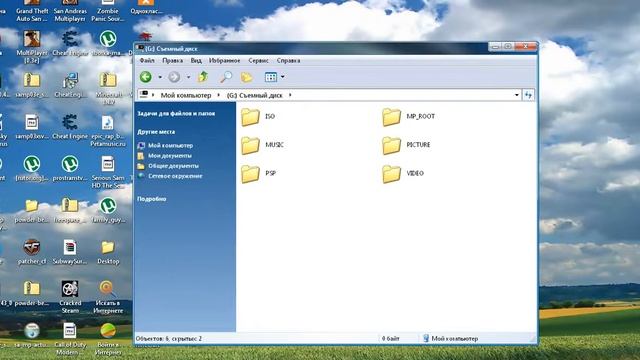
Task: Open the Сервис menu
Action: [258, 60]
